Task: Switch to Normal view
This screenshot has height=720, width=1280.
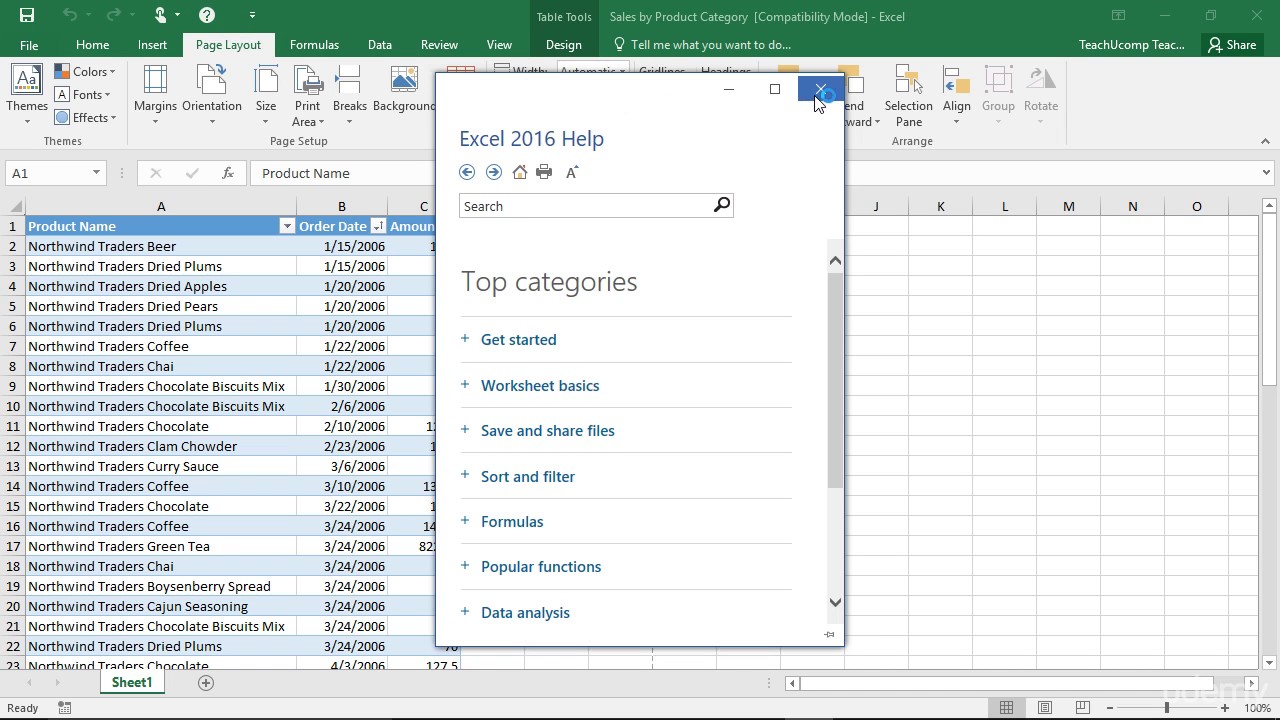Action: pyautogui.click(x=1007, y=708)
